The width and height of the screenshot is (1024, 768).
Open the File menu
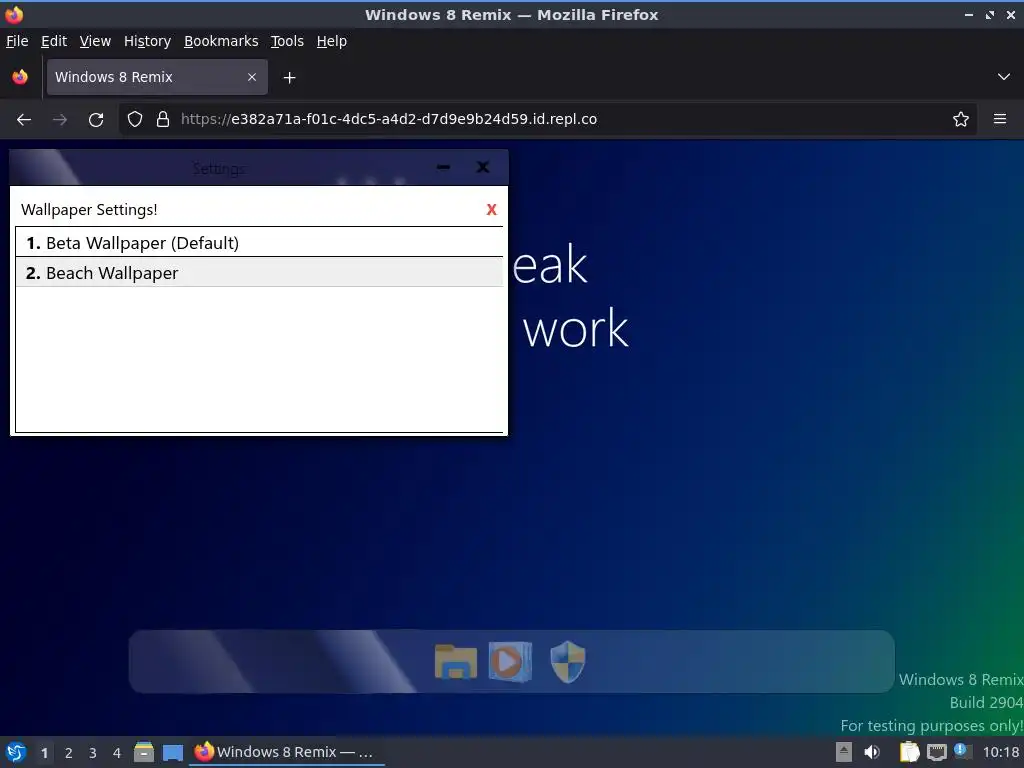(17, 41)
